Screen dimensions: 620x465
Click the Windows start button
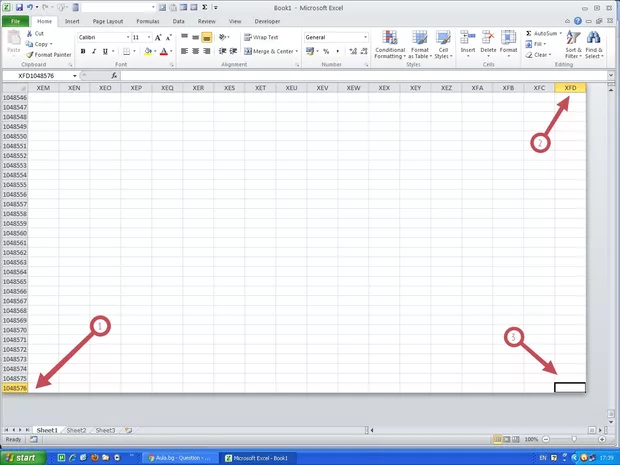(x=23, y=458)
